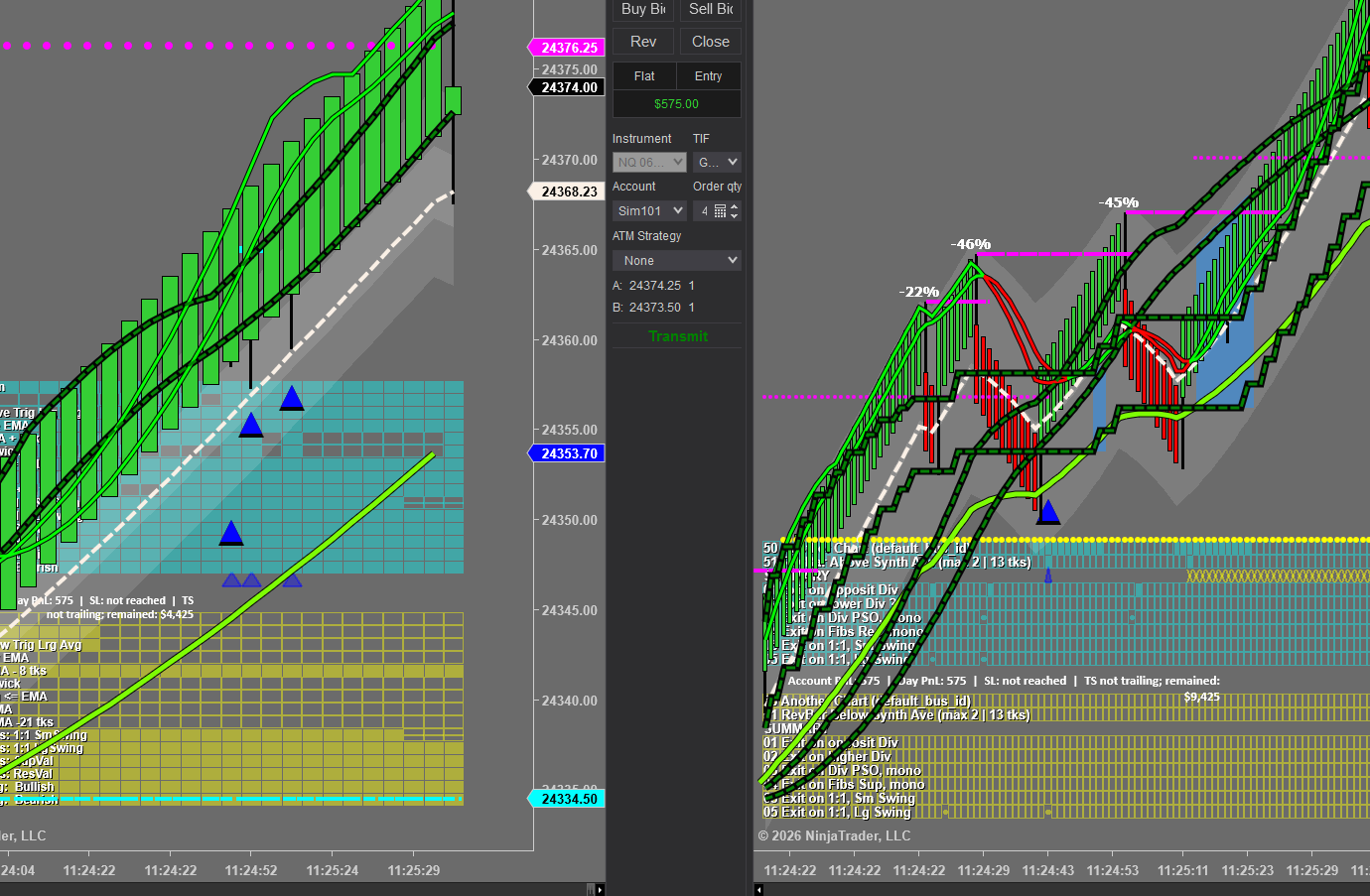The image size is (1370, 896).
Task: Click the scroll-left arrow under right chart
Action: 759,890
